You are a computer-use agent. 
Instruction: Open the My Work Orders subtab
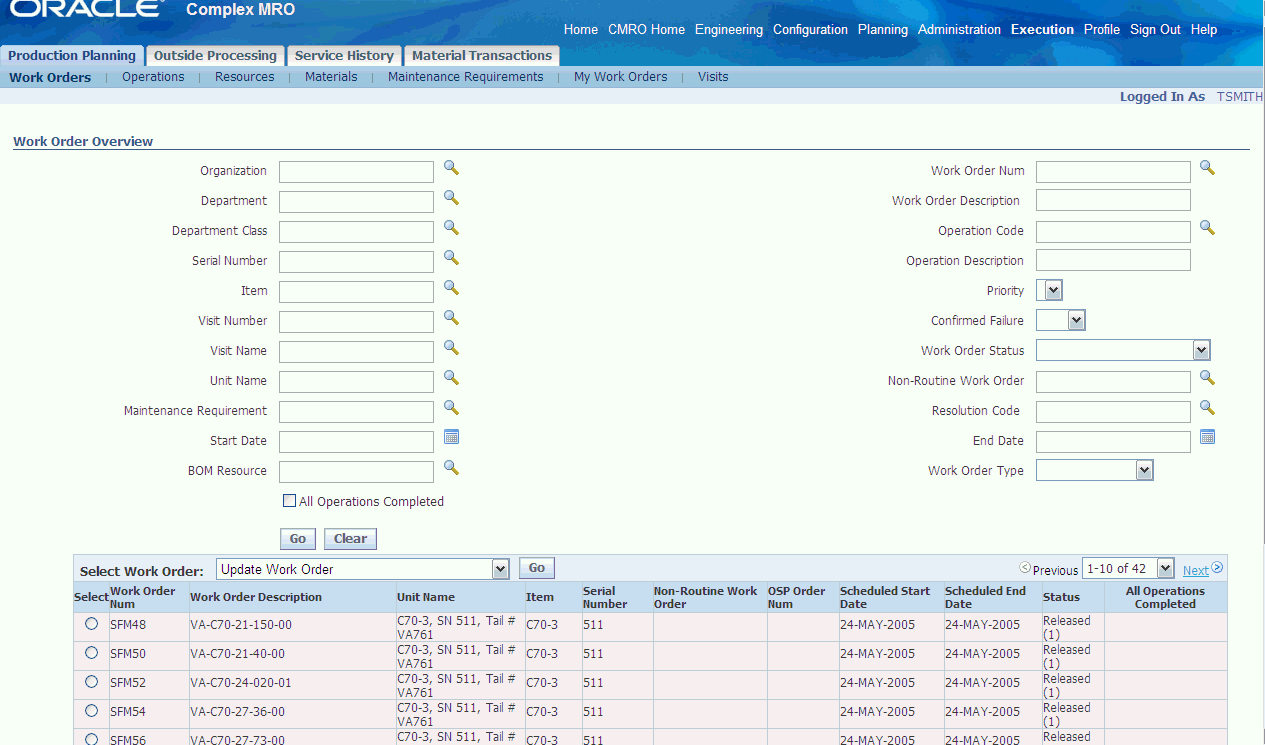(x=621, y=77)
